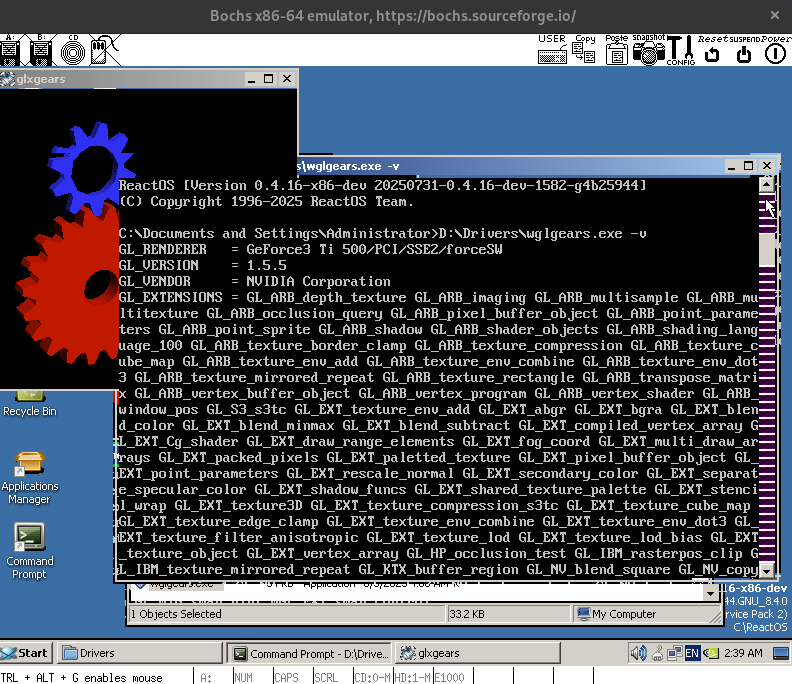Click the Bochs CD-ROM drive icon
Image resolution: width=792 pixels, height=684 pixels.
point(73,50)
